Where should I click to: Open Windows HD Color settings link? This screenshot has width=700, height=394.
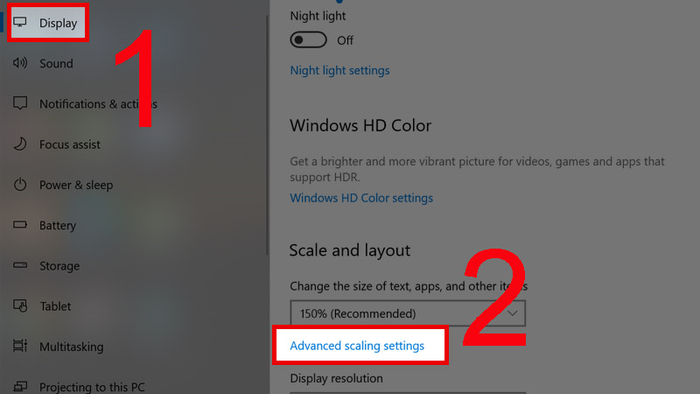[361, 198]
